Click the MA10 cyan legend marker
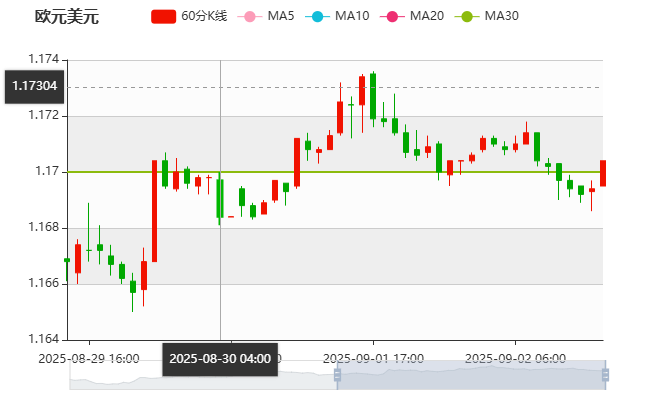 click(x=318, y=16)
